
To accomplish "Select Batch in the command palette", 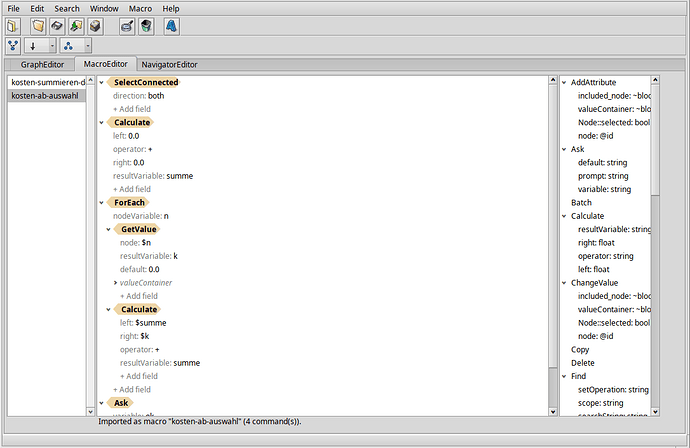I will tap(581, 202).
